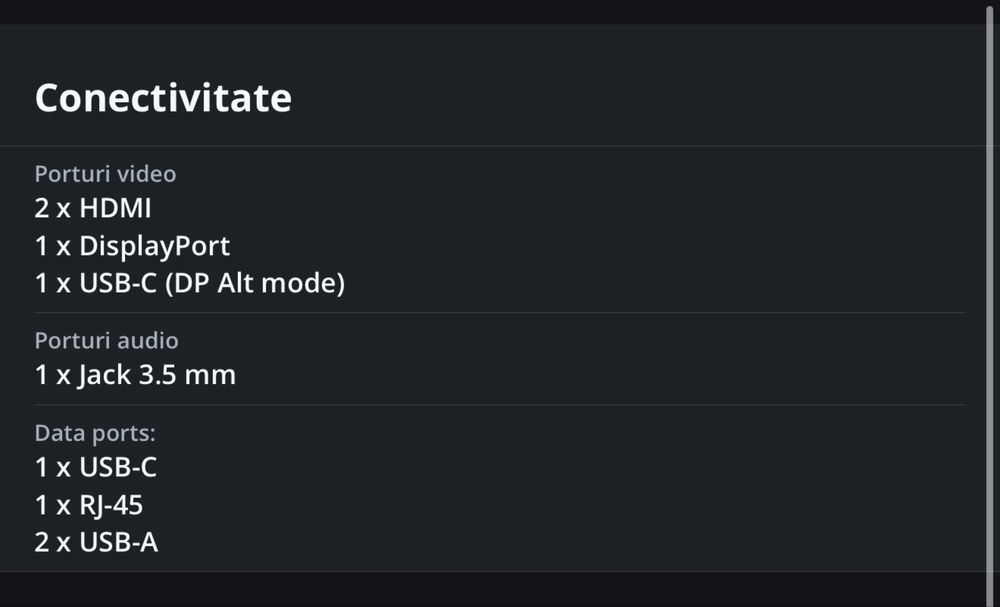Select the Data ports: label
This screenshot has width=1000, height=607.
click(95, 433)
